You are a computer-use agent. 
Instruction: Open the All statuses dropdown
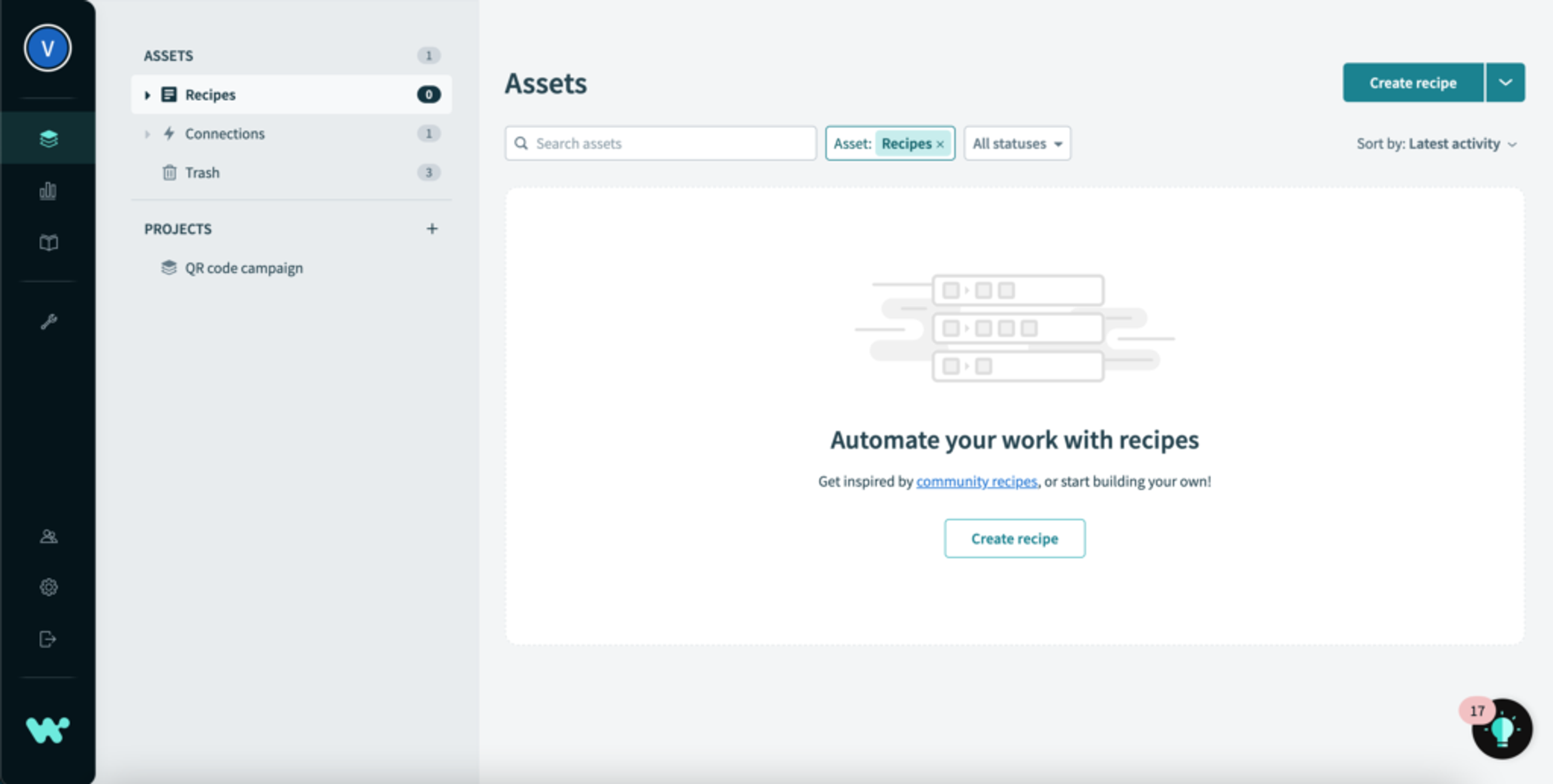[1017, 144]
